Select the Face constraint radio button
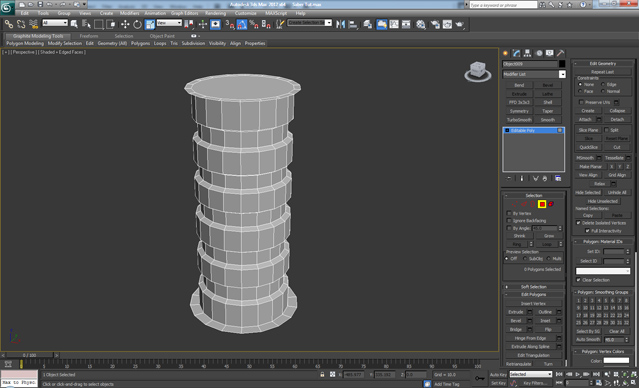This screenshot has width=639, height=388. coord(580,91)
